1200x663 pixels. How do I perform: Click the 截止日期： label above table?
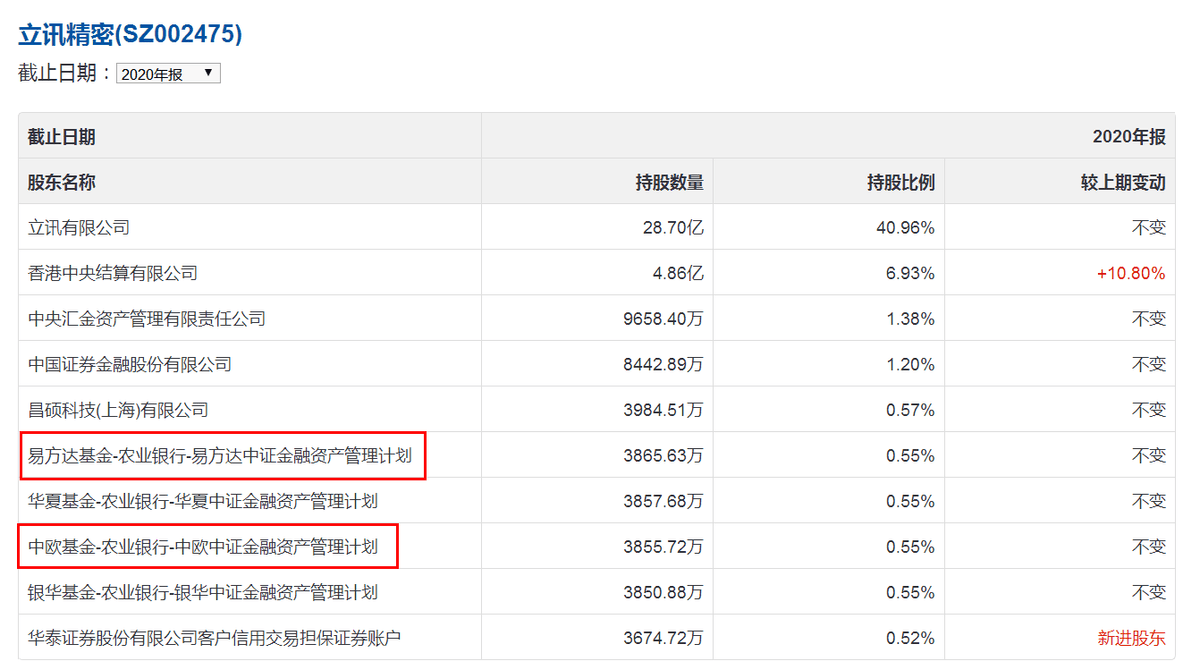(65, 73)
